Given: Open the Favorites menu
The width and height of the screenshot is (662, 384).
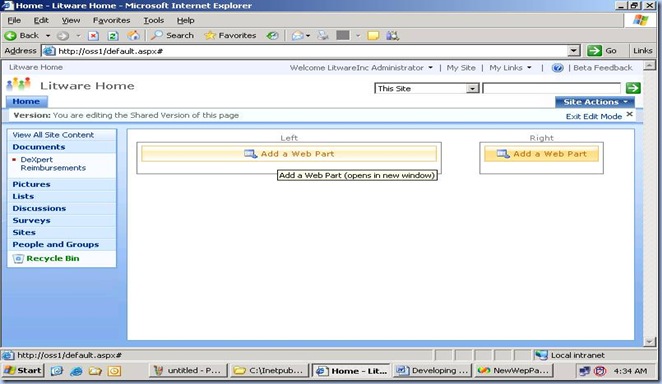Looking at the screenshot, I should pyautogui.click(x=111, y=20).
